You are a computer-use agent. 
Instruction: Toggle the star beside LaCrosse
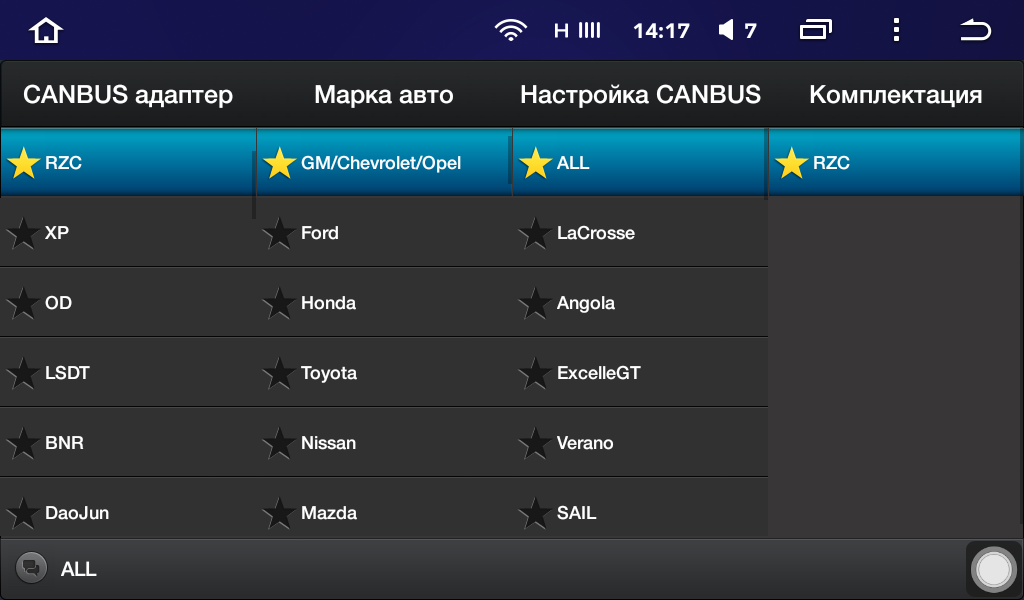pos(534,234)
